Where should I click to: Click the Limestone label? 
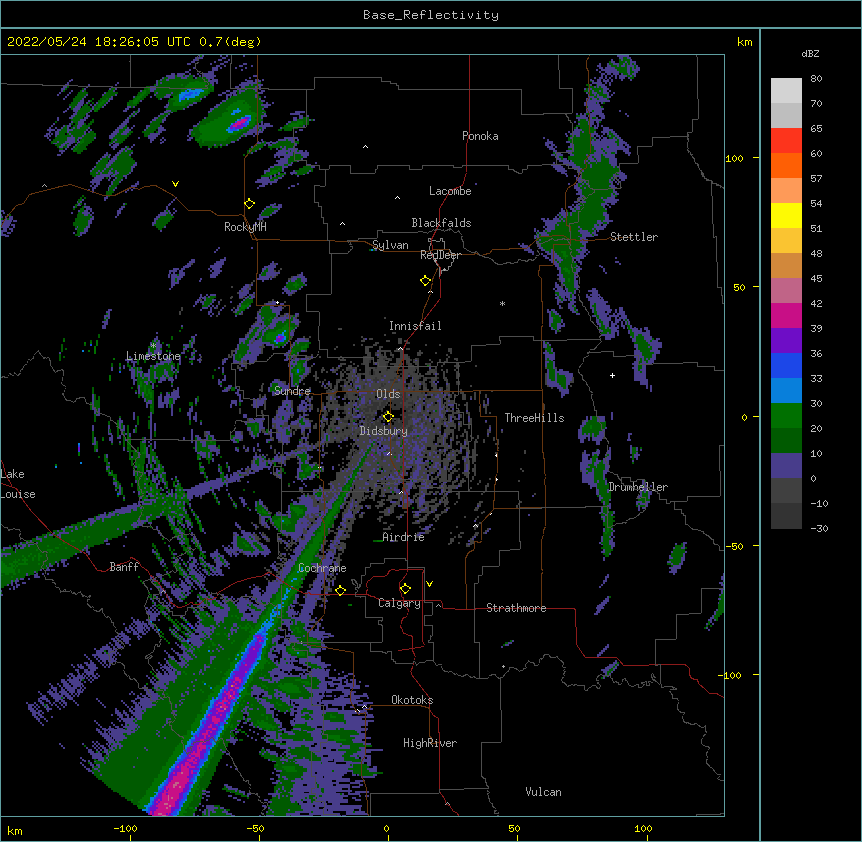[x=153, y=356]
